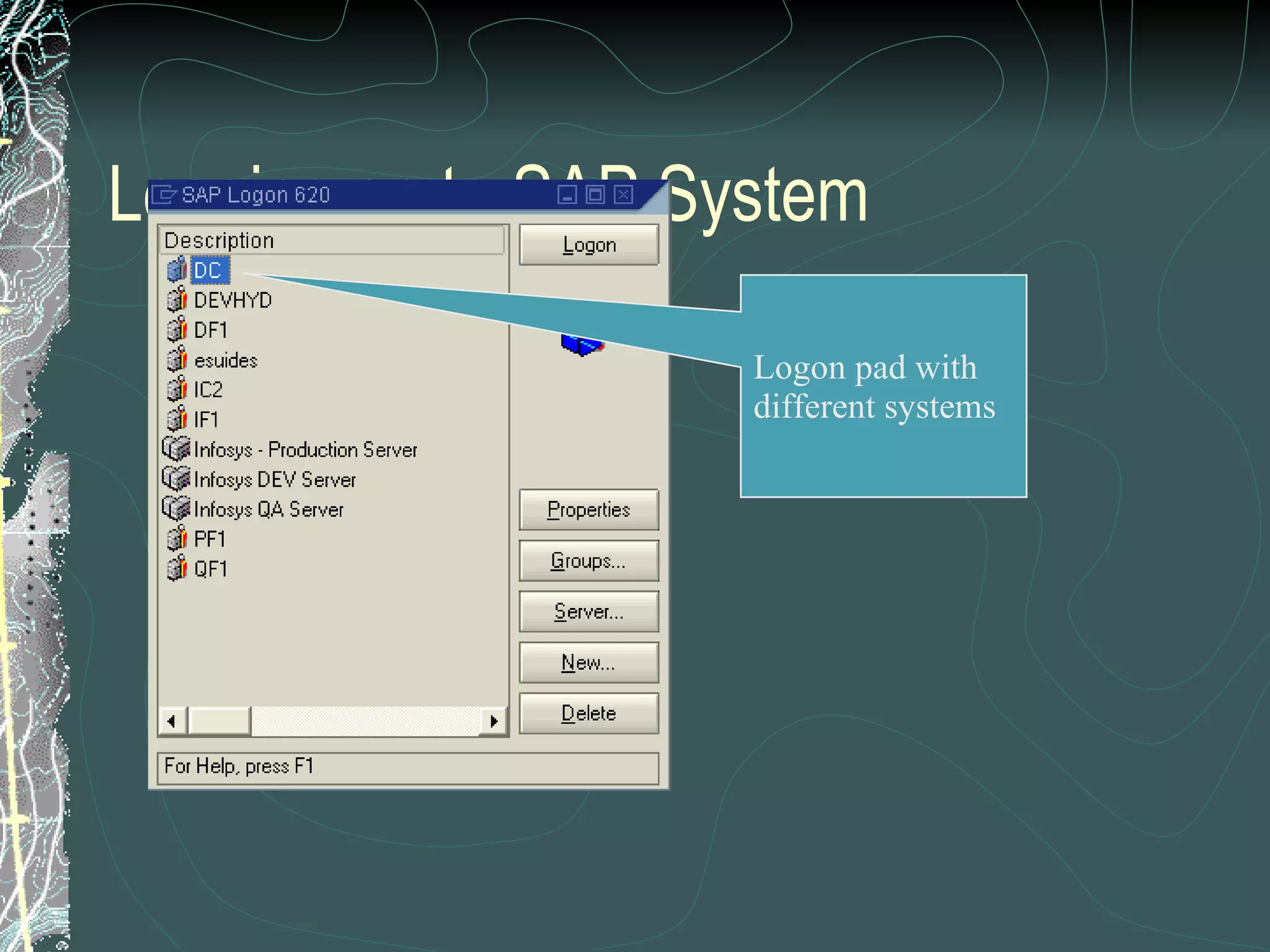This screenshot has height=952, width=1270.
Task: Click the esuides server icon
Action: click(x=177, y=359)
